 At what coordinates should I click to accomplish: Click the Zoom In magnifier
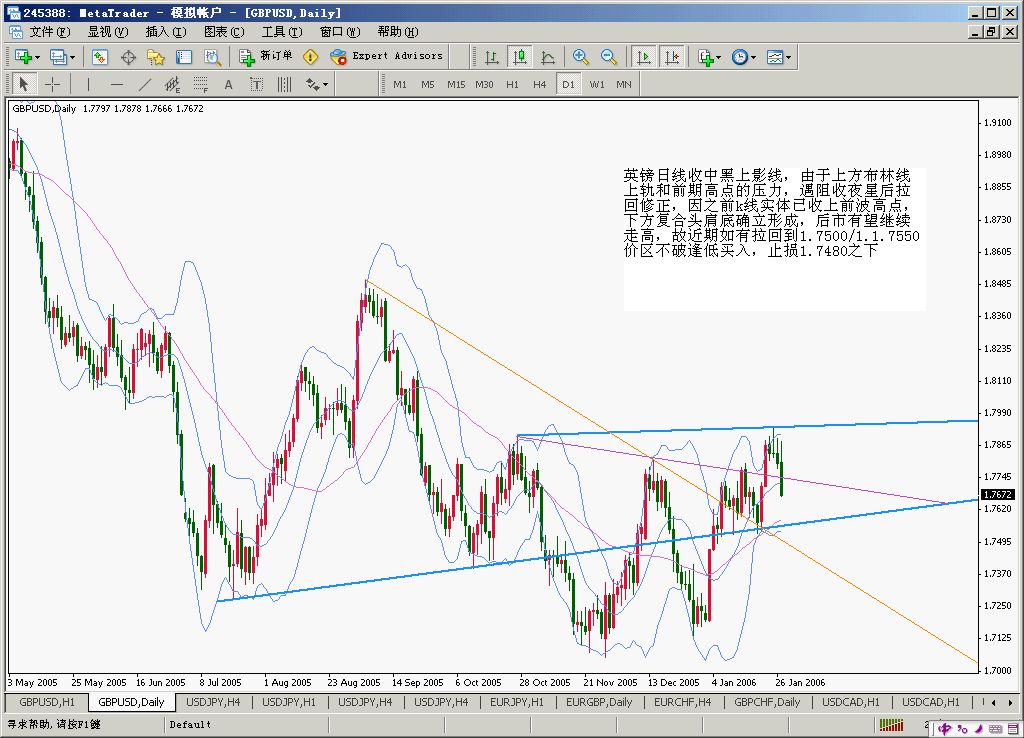(x=581, y=57)
